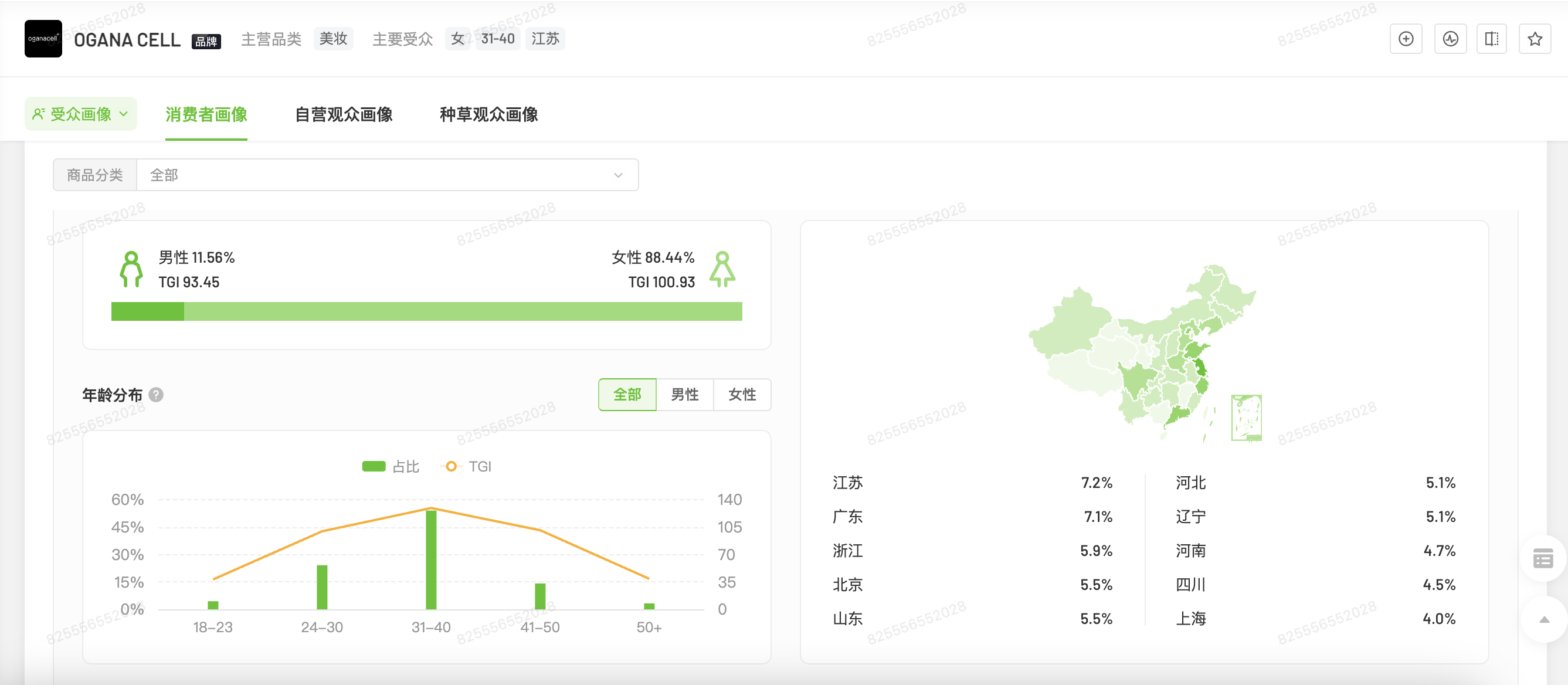This screenshot has height=685, width=1568.
Task: Open the 受众画像 dropdown chevron
Action: [x=124, y=113]
